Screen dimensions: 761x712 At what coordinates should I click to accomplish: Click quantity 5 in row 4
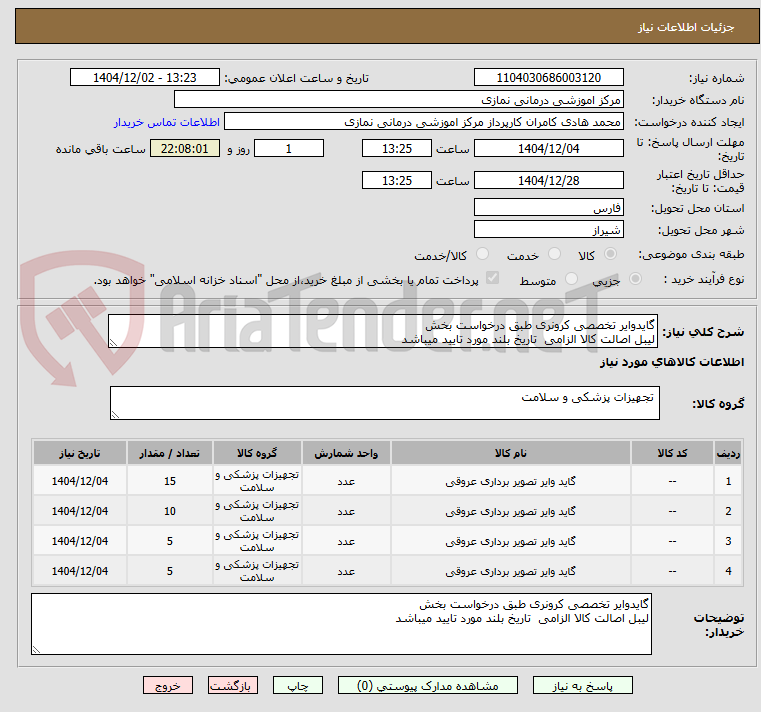coord(169,571)
